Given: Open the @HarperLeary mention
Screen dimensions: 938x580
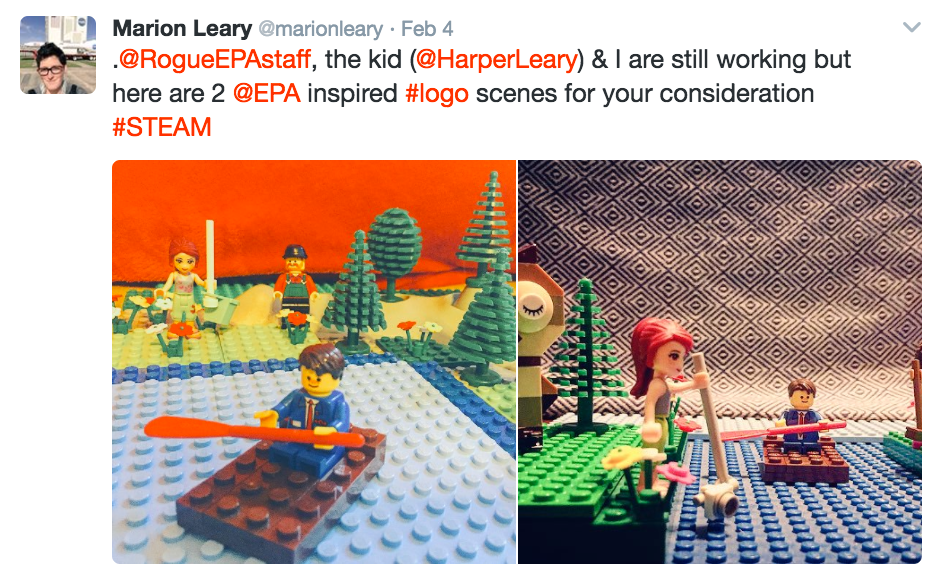Looking at the screenshot, I should [497, 59].
